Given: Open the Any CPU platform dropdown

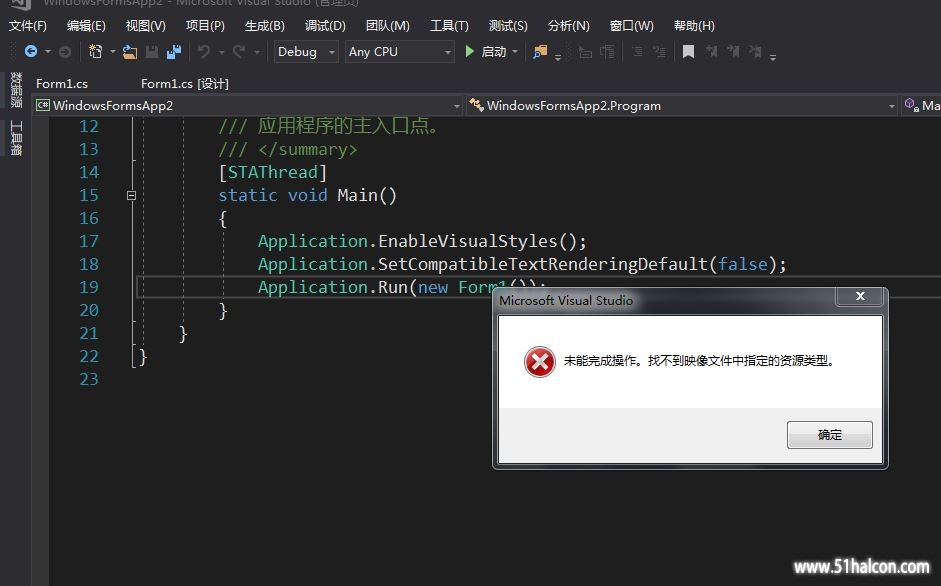Looking at the screenshot, I should 399,52.
